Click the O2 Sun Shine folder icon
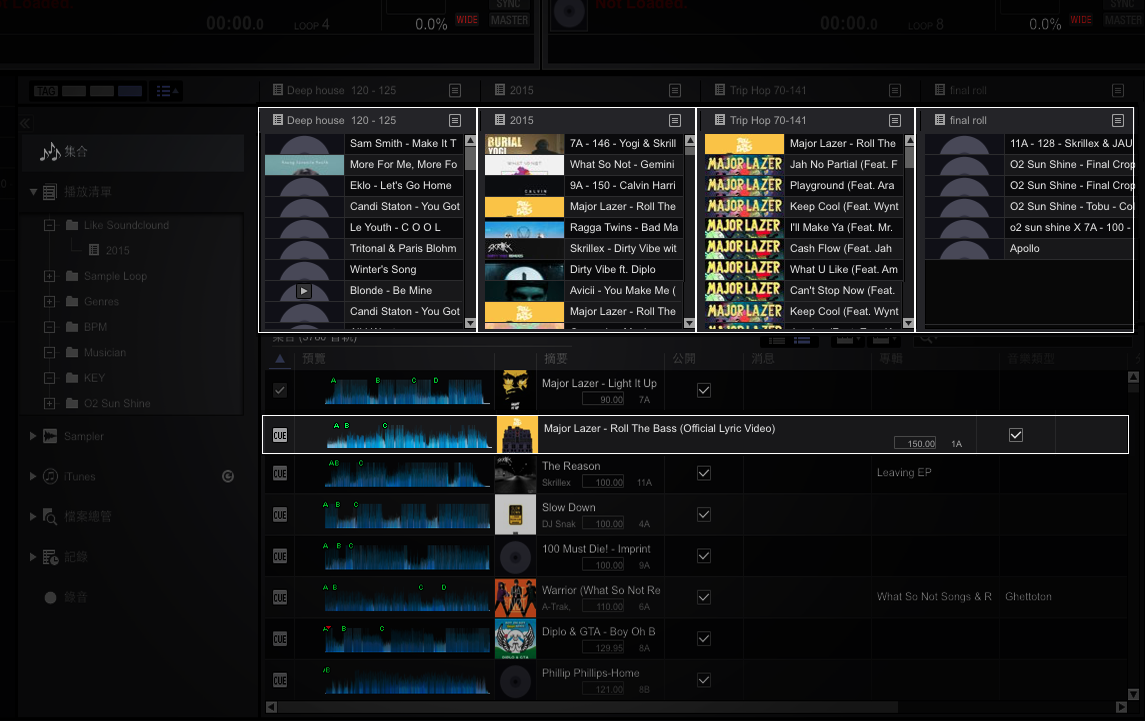Viewport: 1145px width, 721px height. tap(72, 403)
